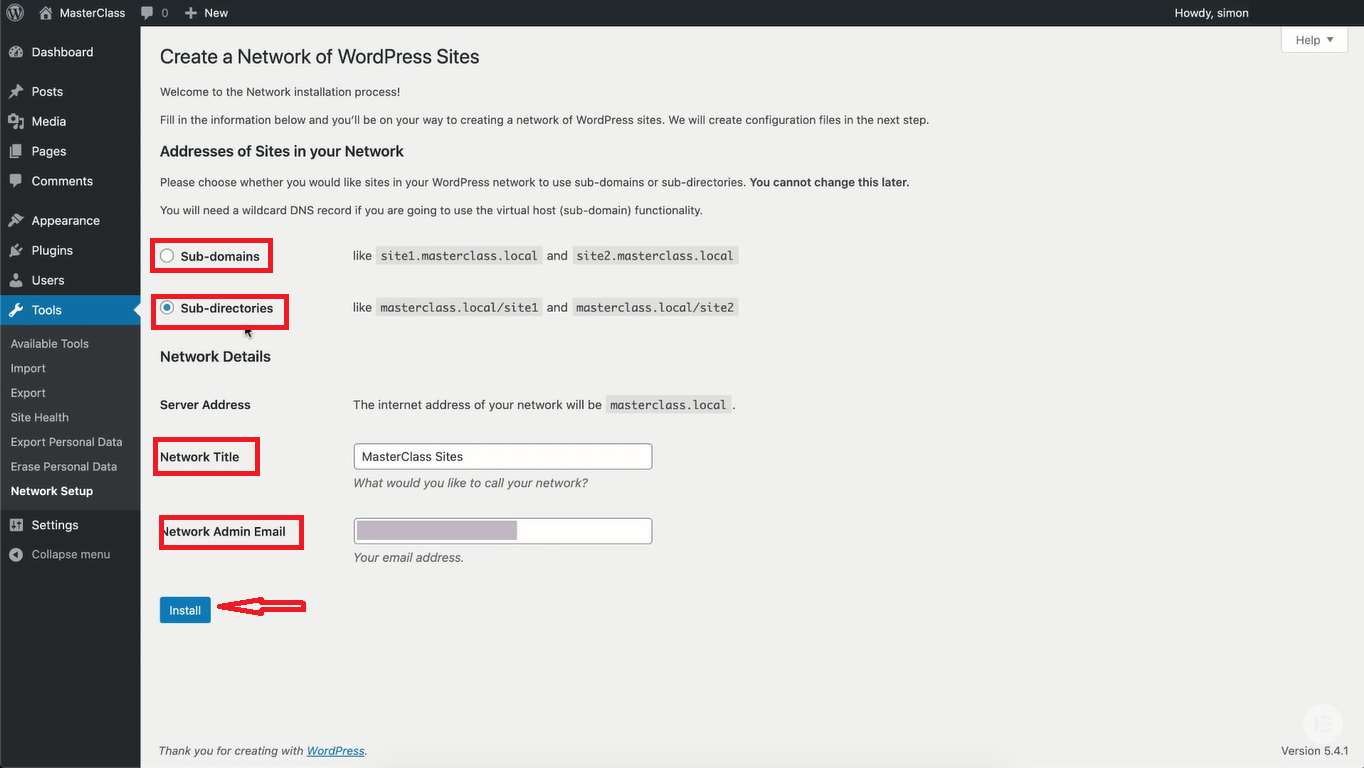Open the Site Health submenu item
This screenshot has width=1364, height=772.
(40, 417)
